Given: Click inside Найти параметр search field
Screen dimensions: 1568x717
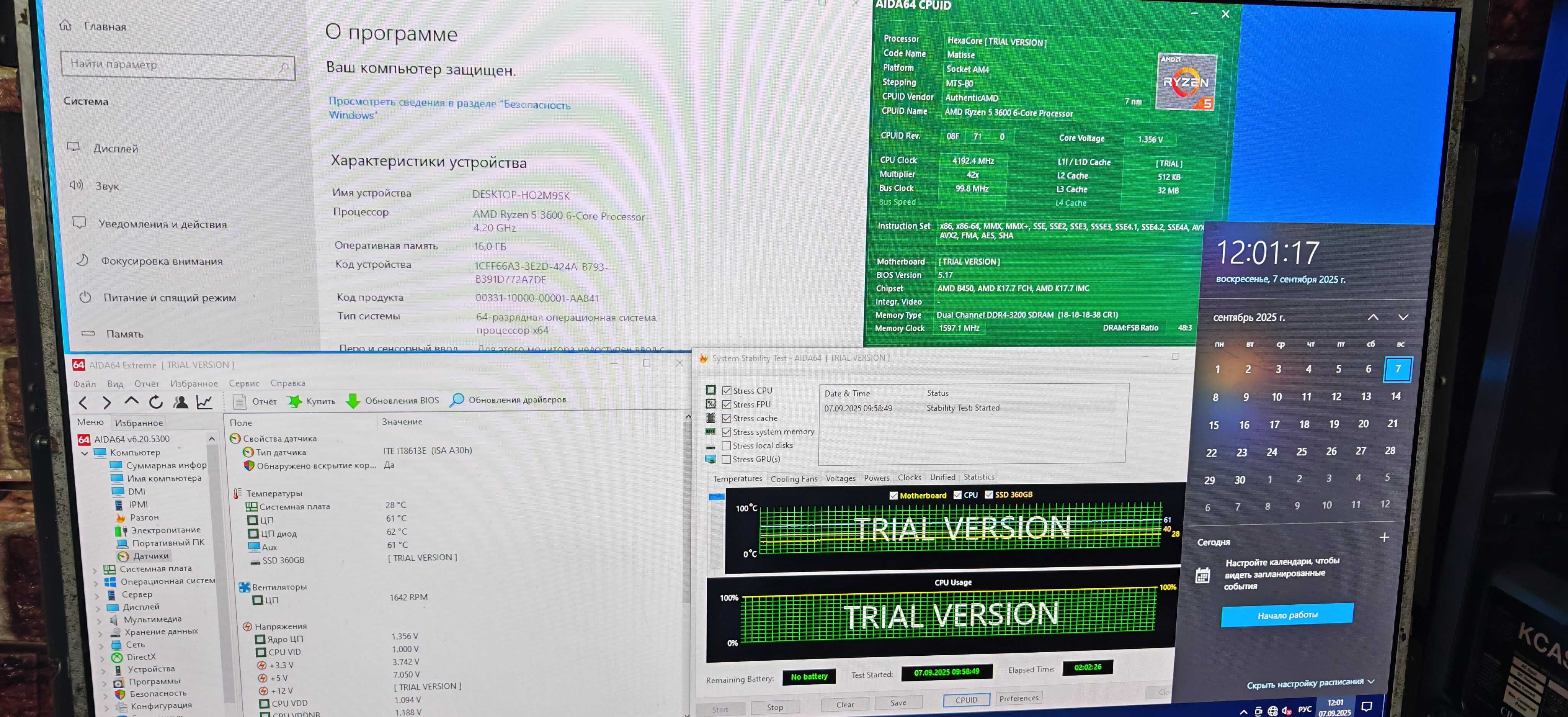Looking at the screenshot, I should [178, 65].
